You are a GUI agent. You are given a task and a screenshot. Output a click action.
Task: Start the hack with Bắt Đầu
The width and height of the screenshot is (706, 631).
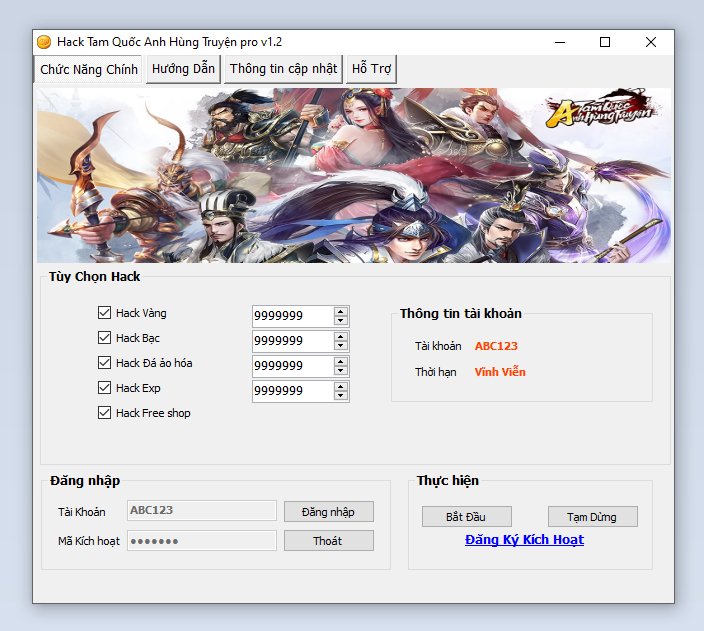point(466,517)
